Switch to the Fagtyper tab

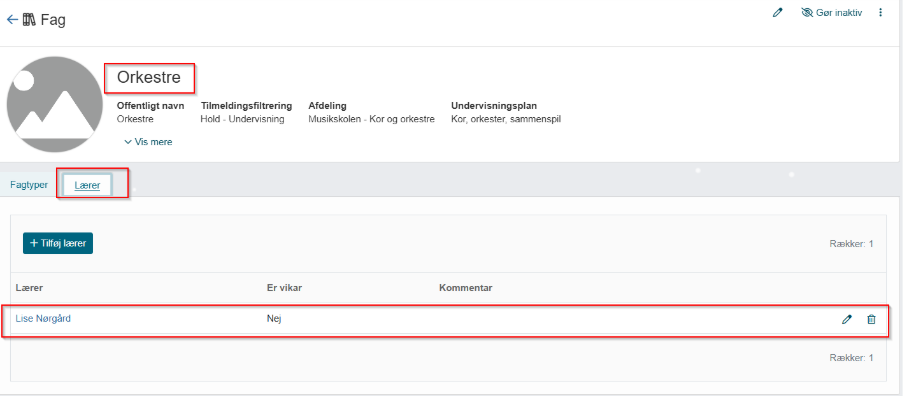(29, 186)
